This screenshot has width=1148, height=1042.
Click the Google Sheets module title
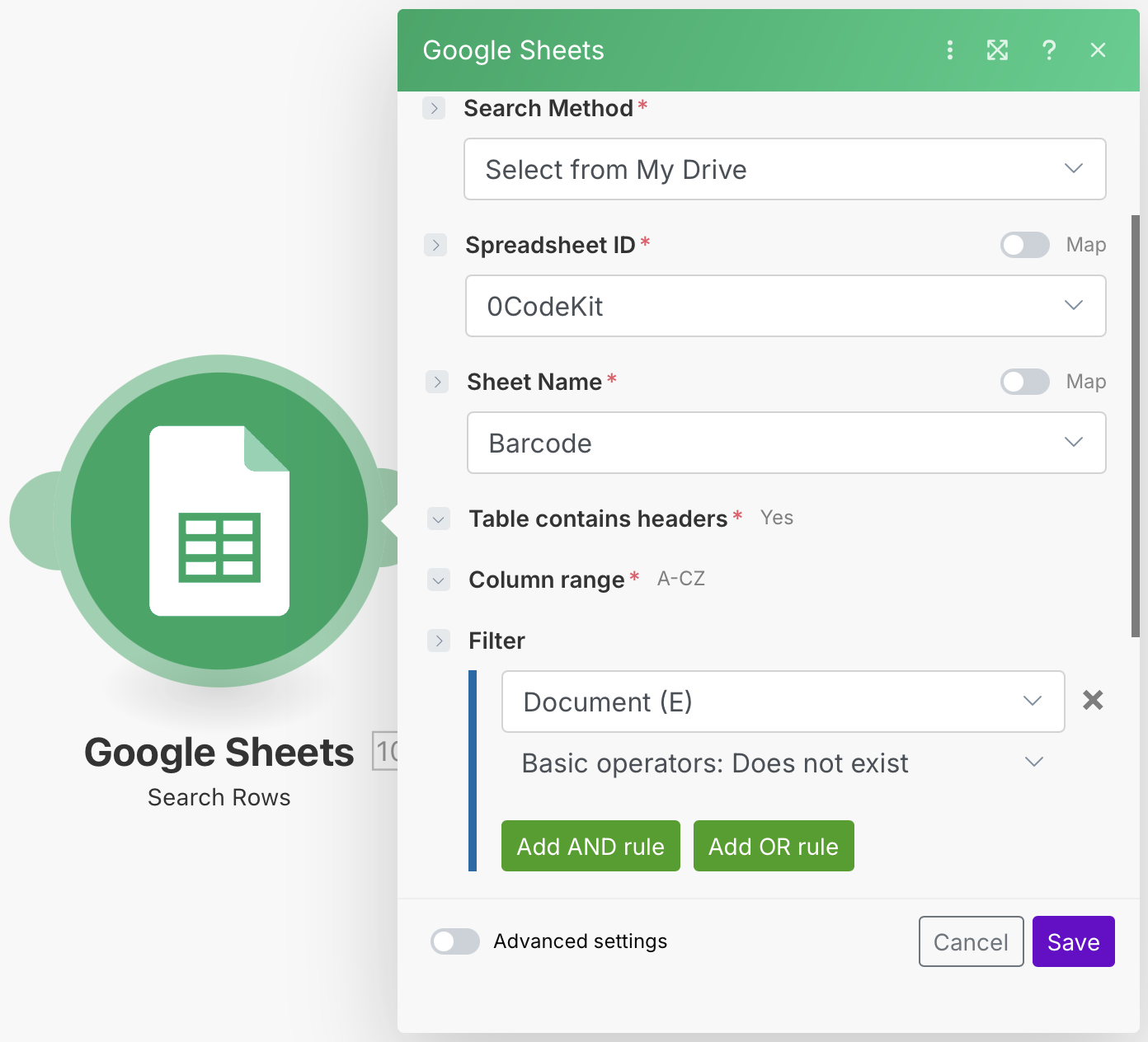click(x=219, y=752)
